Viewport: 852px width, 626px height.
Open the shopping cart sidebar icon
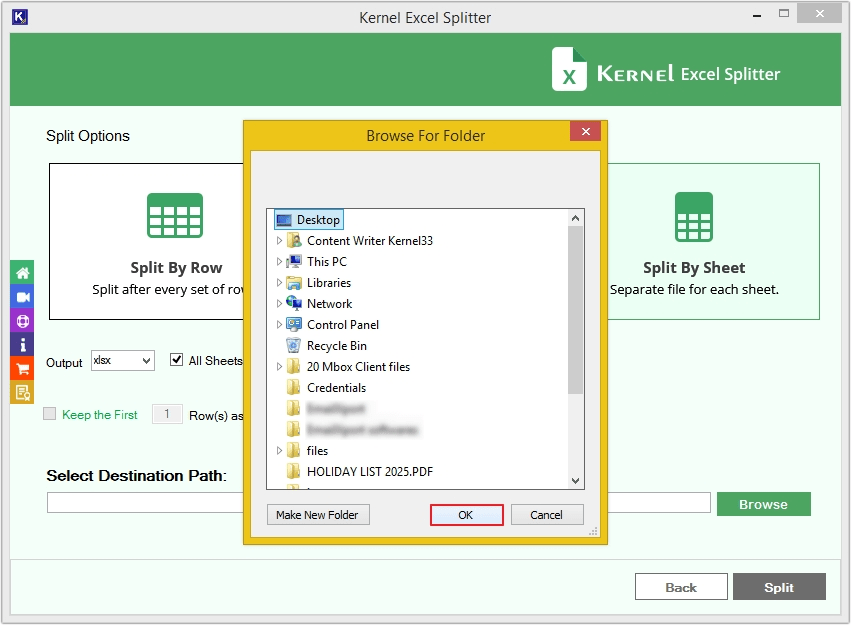pyautogui.click(x=22, y=369)
